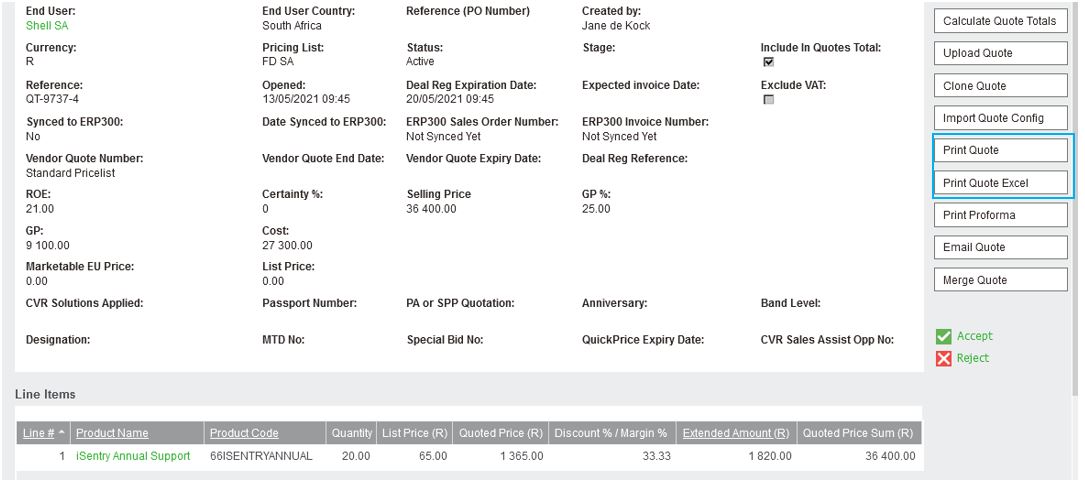Open Import Quote Config
Viewport: 1085px width, 484px height.
[x=999, y=118]
